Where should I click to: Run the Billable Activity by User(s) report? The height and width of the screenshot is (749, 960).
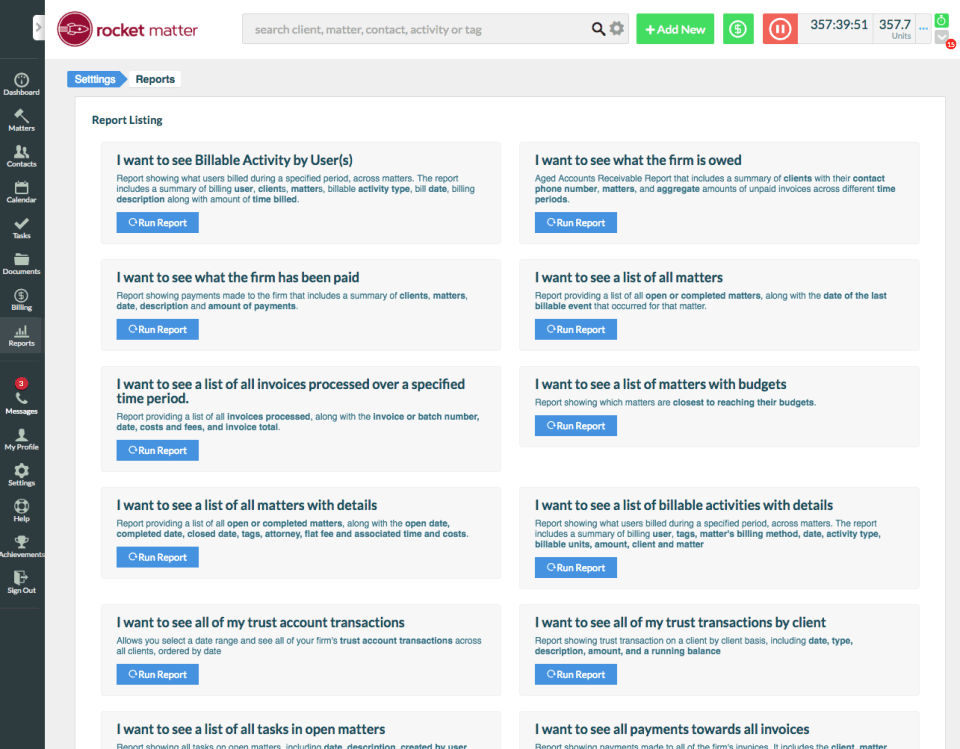point(157,223)
